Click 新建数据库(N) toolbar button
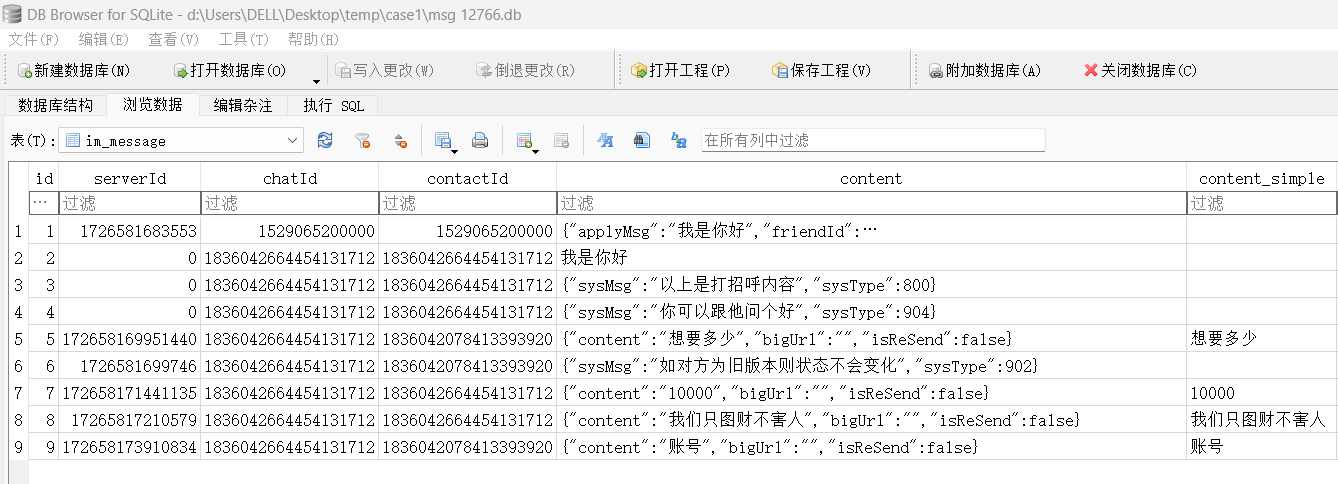Viewport: 1338px width, 484px height. (74, 71)
